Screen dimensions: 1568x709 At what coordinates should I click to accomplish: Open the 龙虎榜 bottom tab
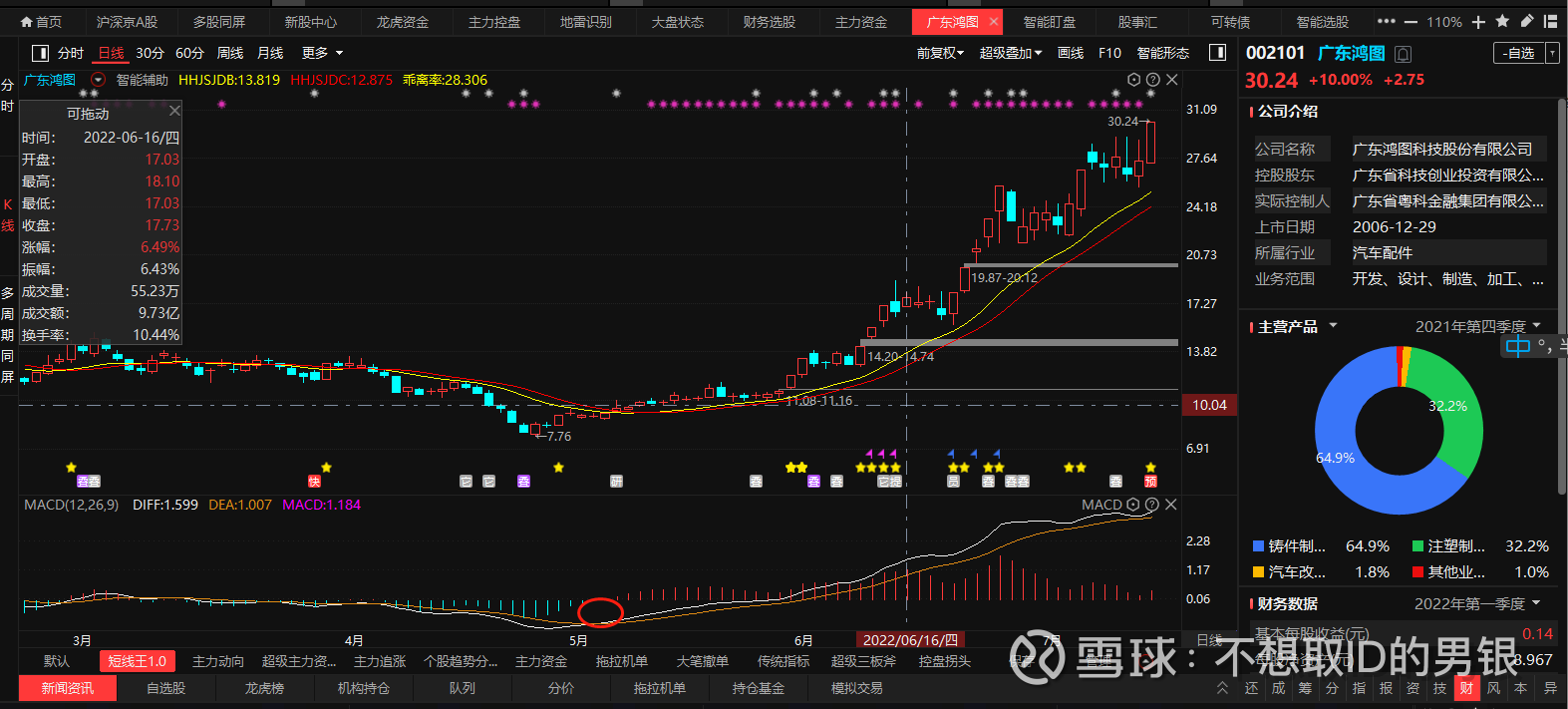coord(264,688)
